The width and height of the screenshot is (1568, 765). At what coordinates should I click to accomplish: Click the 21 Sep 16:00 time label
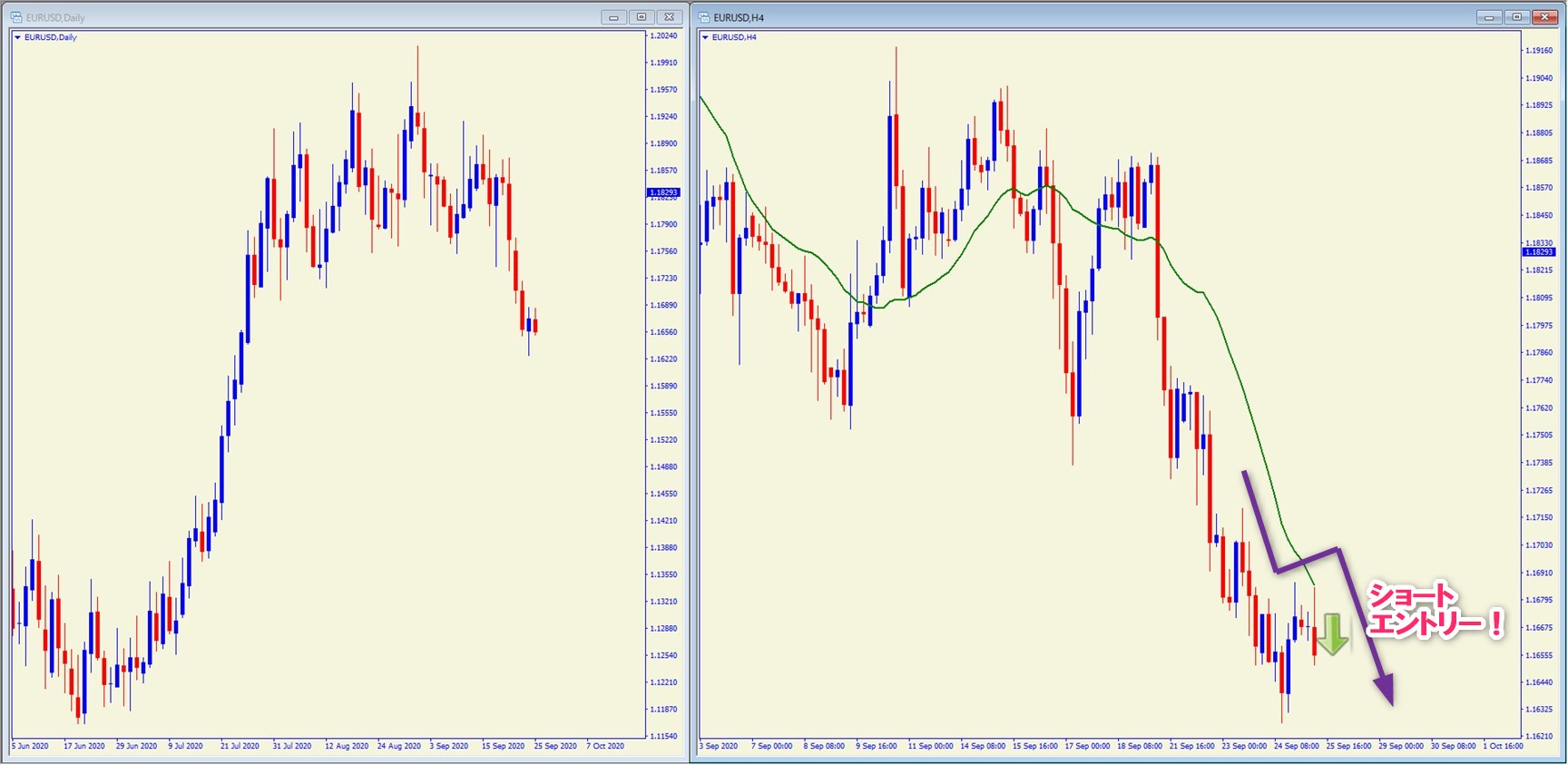(1191, 746)
